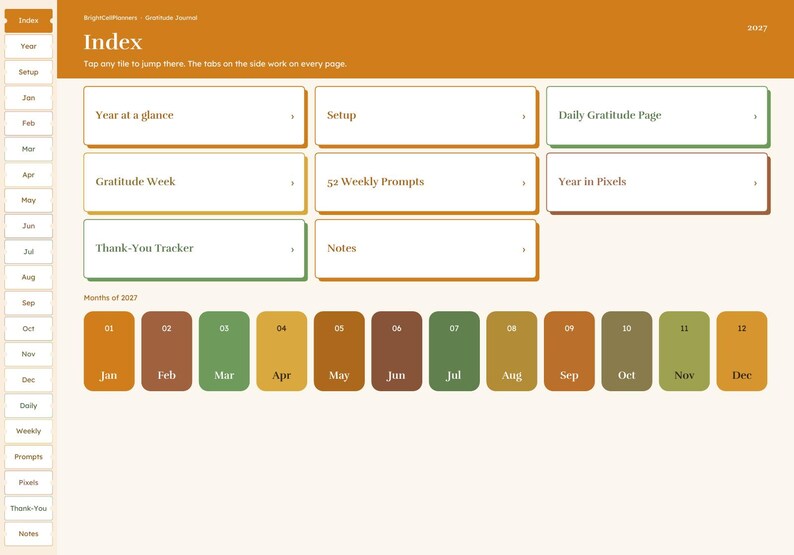Click chevron on Gratitude Week tile
Image resolution: width=794 pixels, height=555 pixels.
pos(292,183)
